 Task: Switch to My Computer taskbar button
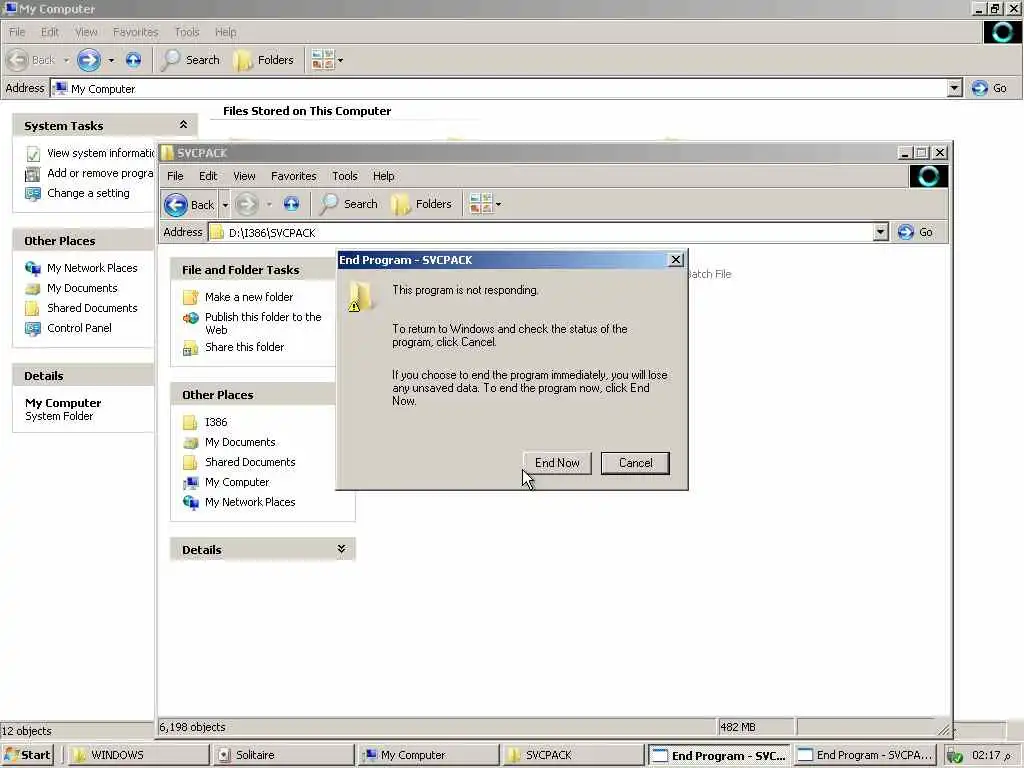[428, 755]
